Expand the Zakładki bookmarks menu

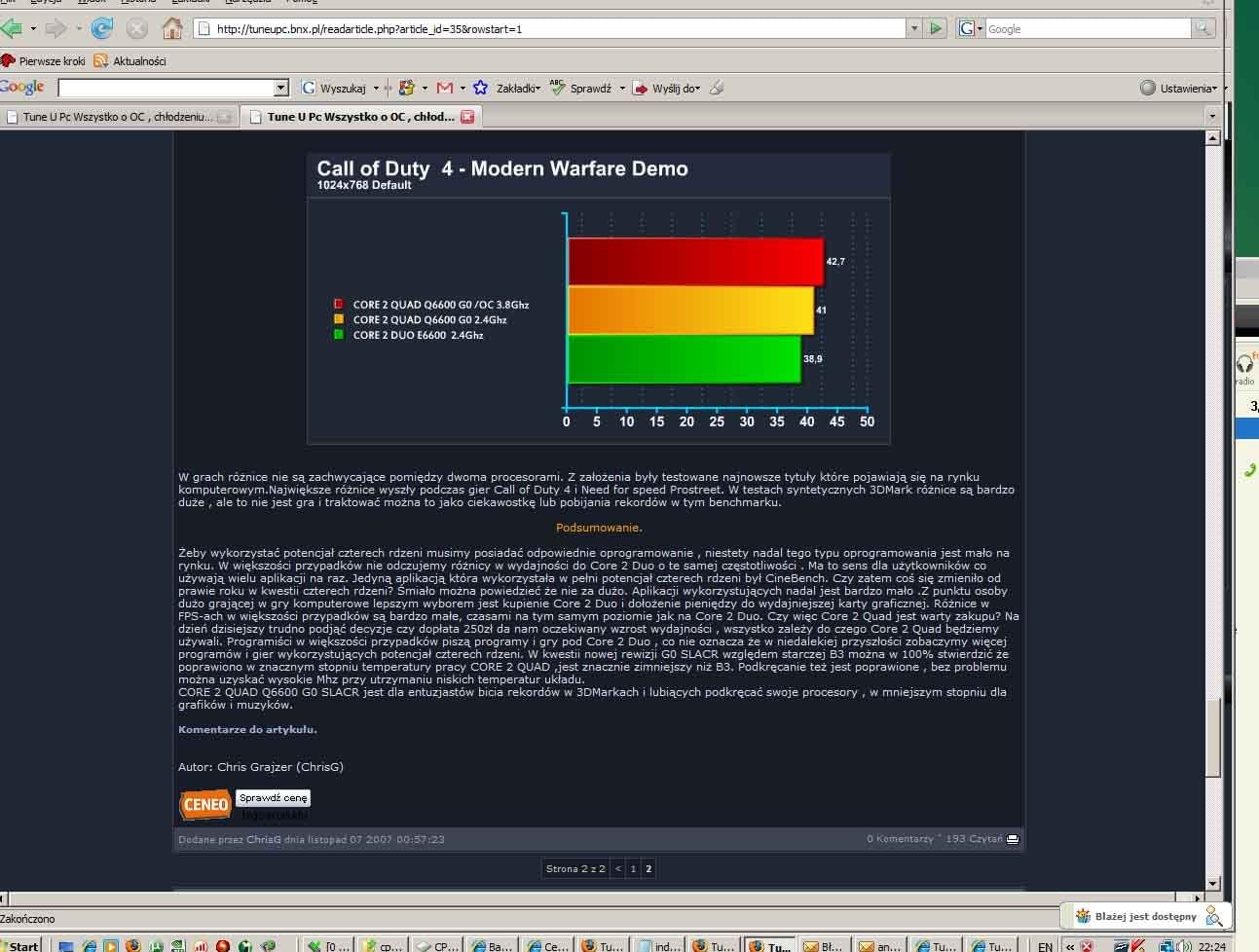518,88
